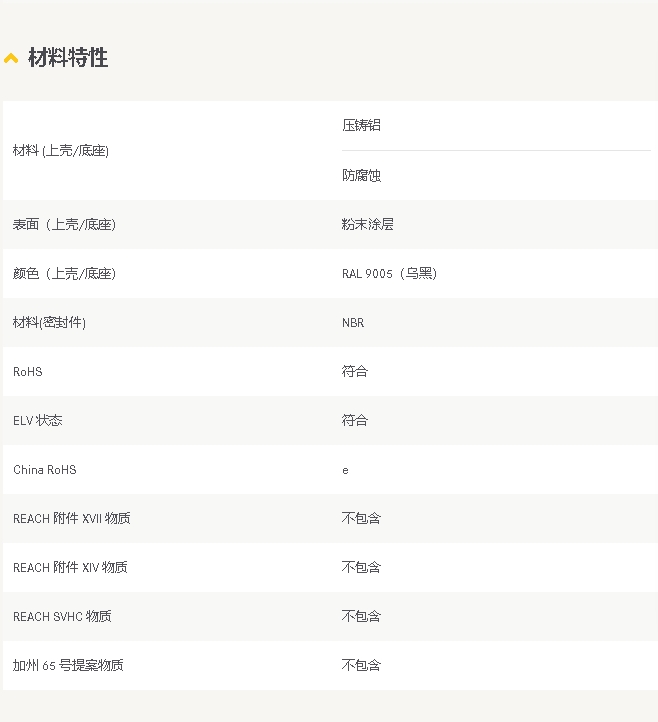The width and height of the screenshot is (658, 722).
Task: Click the ELV 状态 label
Action: click(x=38, y=420)
